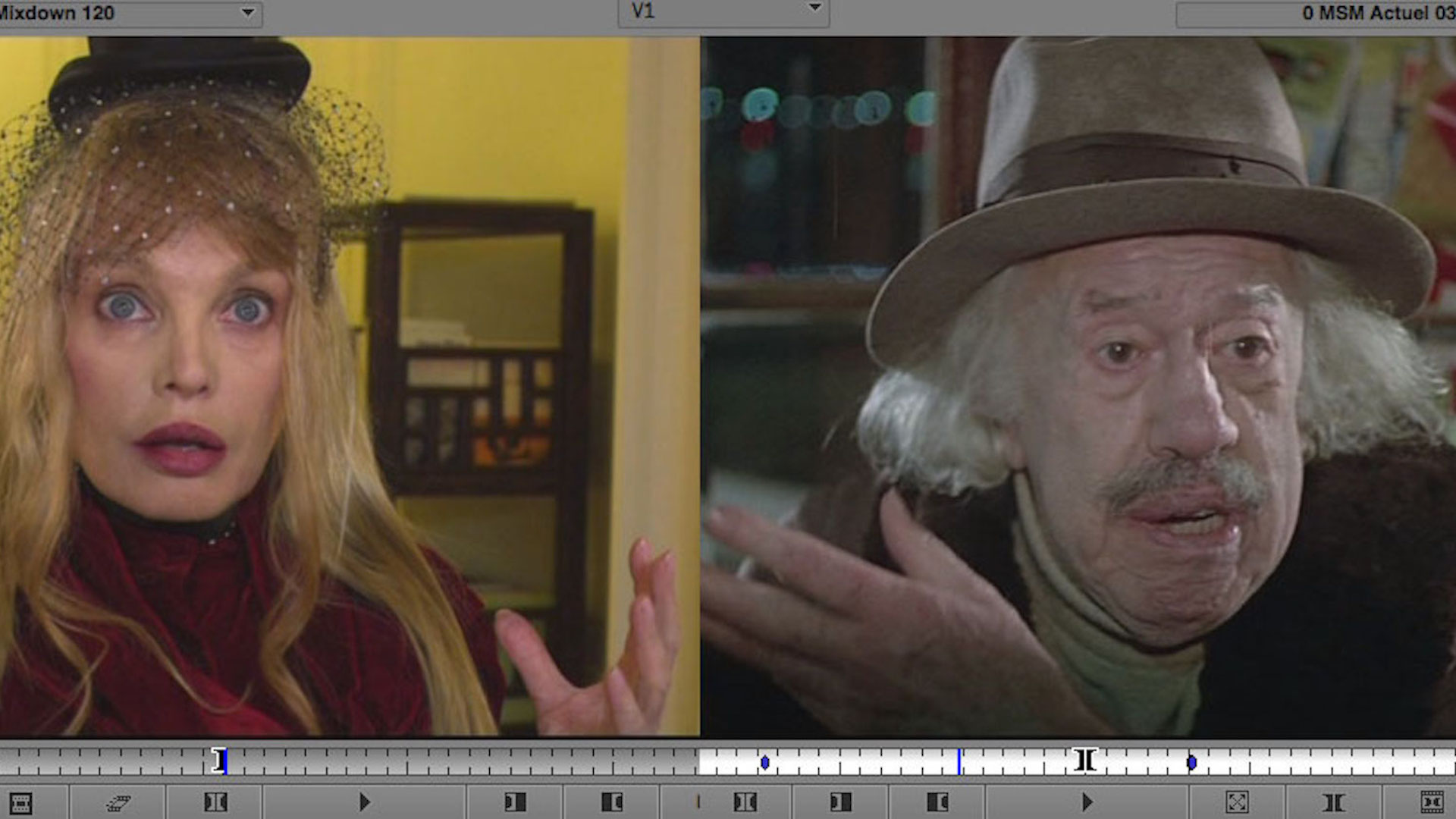Click the tilted filmstrip icon in source toolbar

click(118, 802)
